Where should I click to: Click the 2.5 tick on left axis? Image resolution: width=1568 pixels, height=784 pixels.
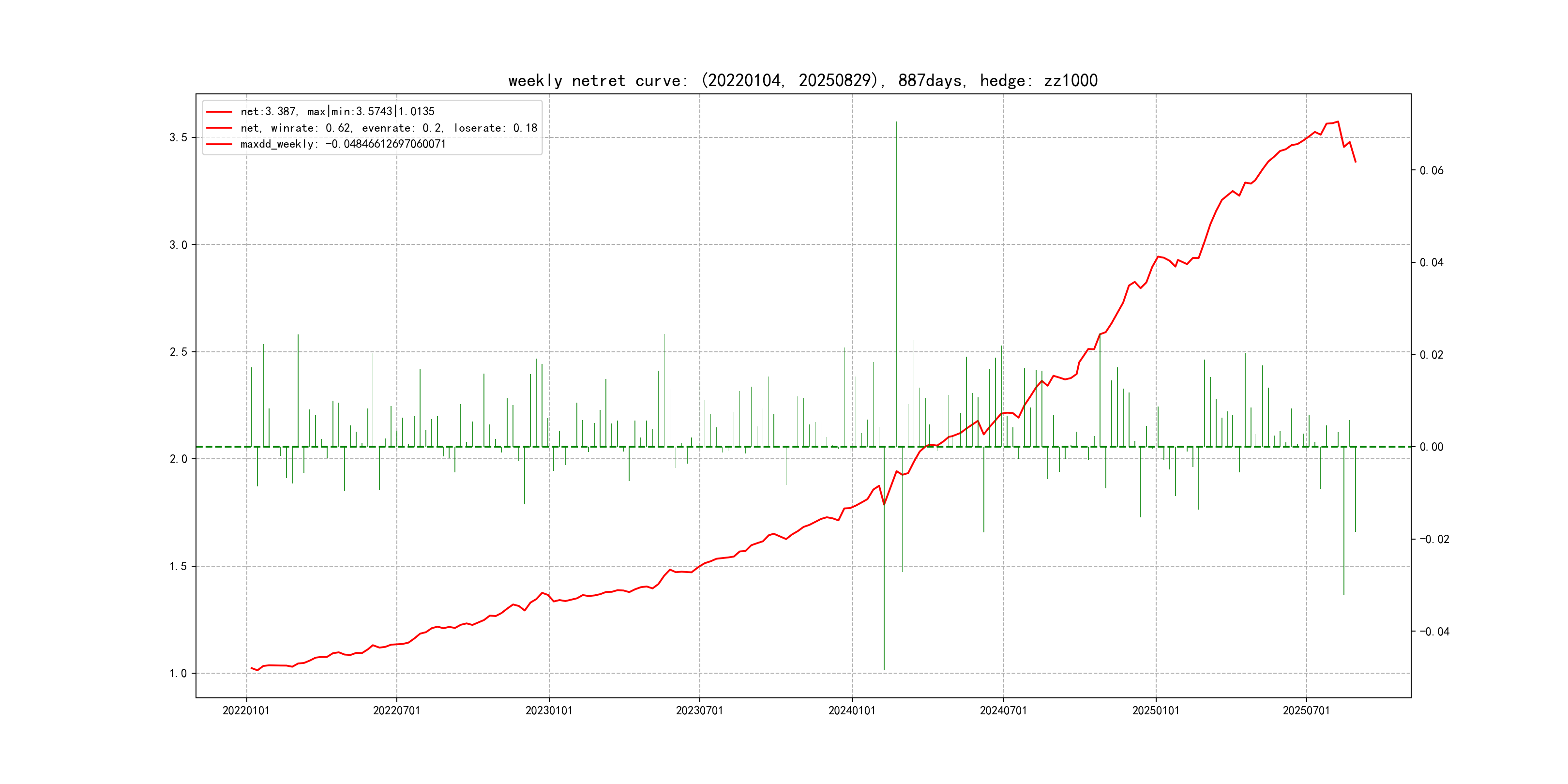click(178, 352)
